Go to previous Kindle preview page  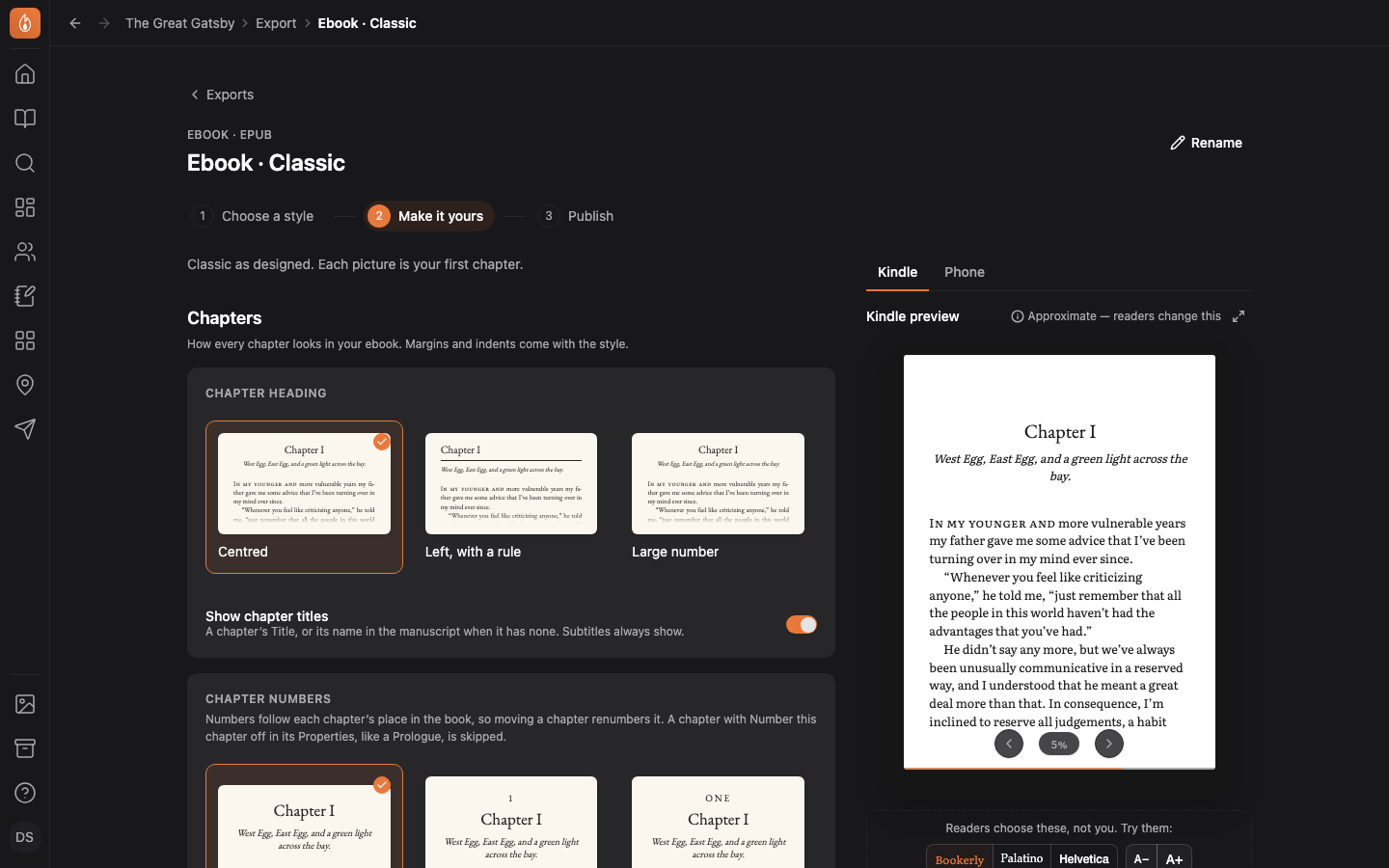(1009, 744)
